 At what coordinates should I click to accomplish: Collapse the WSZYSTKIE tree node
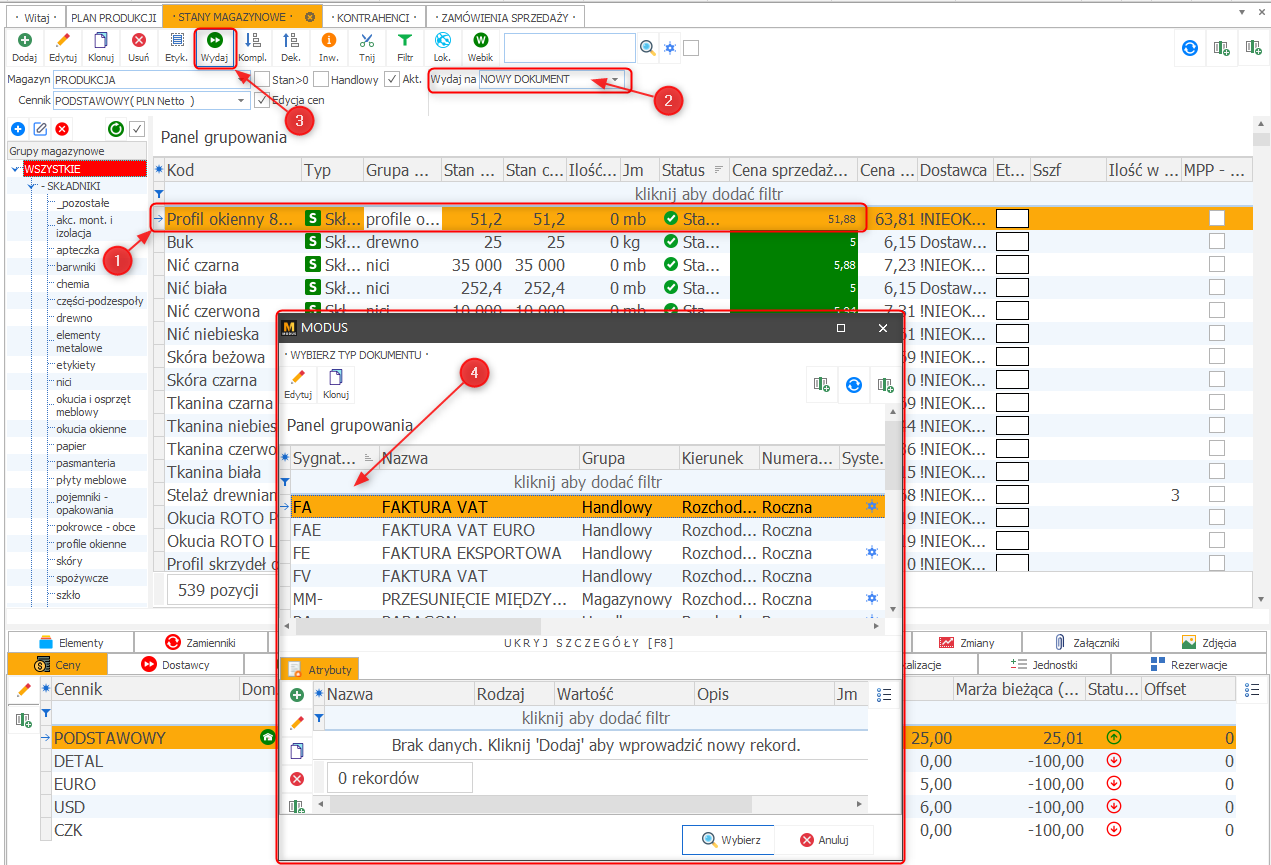coord(15,169)
